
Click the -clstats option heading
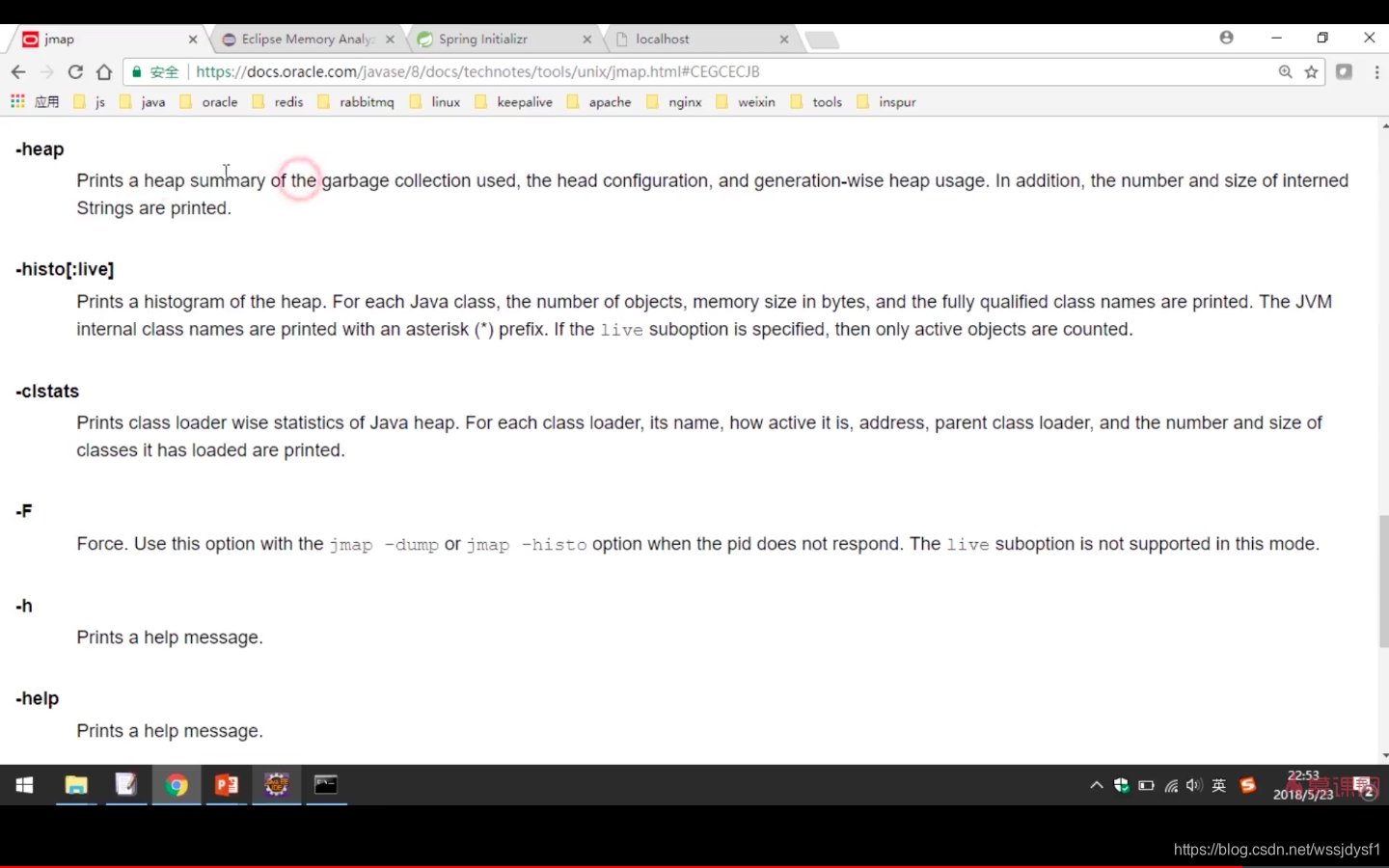pos(47,392)
